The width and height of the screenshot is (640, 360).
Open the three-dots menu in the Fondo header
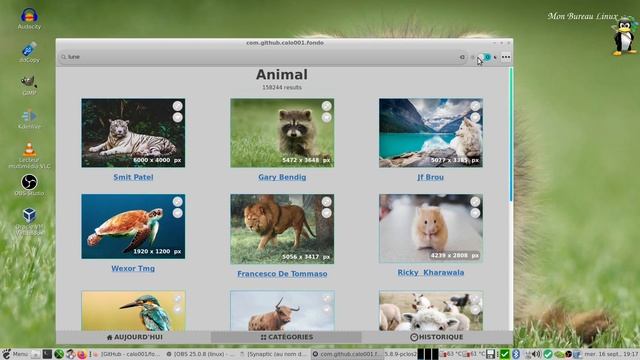506,57
